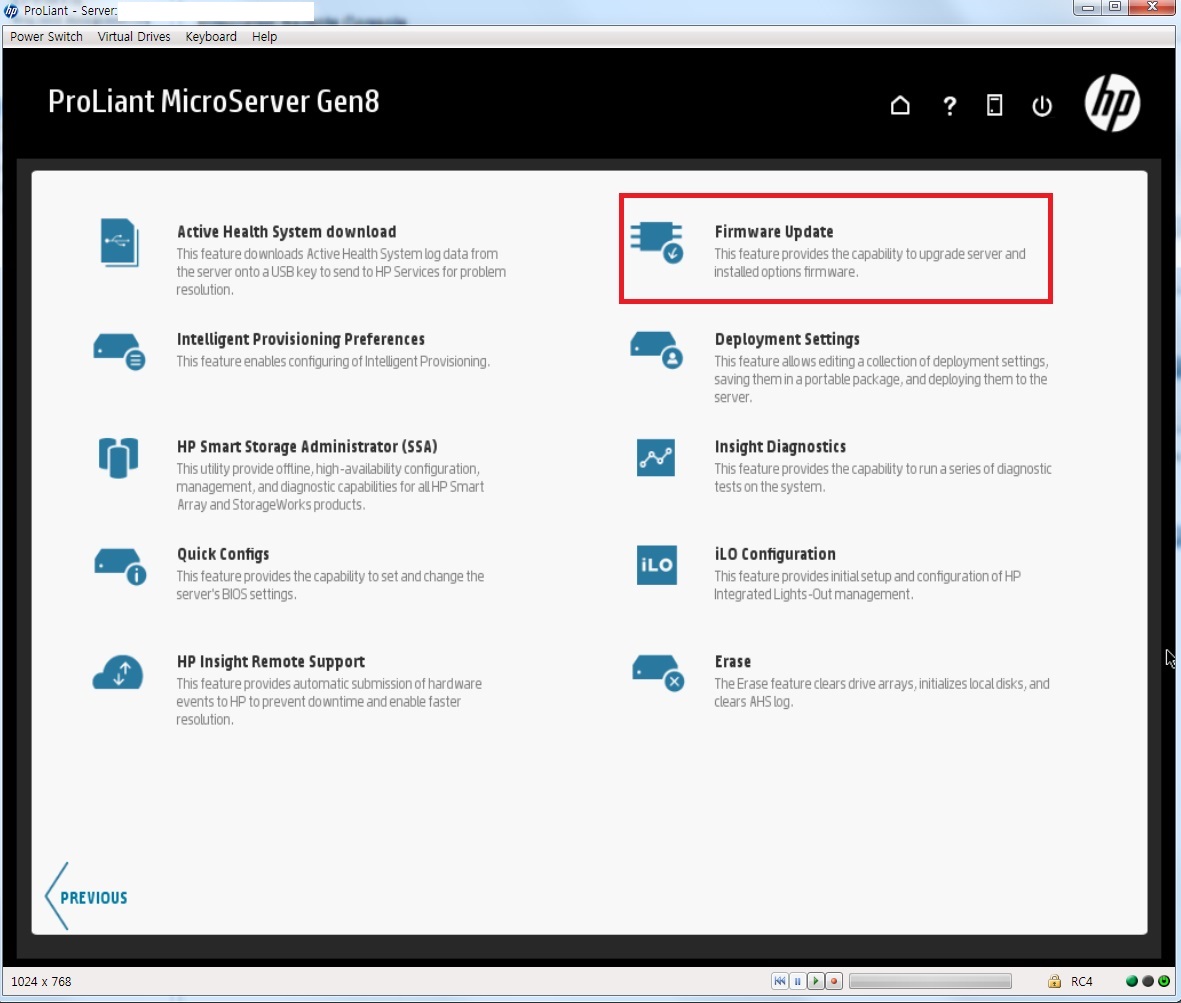Click the RC4 encryption label

pyautogui.click(x=1082, y=981)
